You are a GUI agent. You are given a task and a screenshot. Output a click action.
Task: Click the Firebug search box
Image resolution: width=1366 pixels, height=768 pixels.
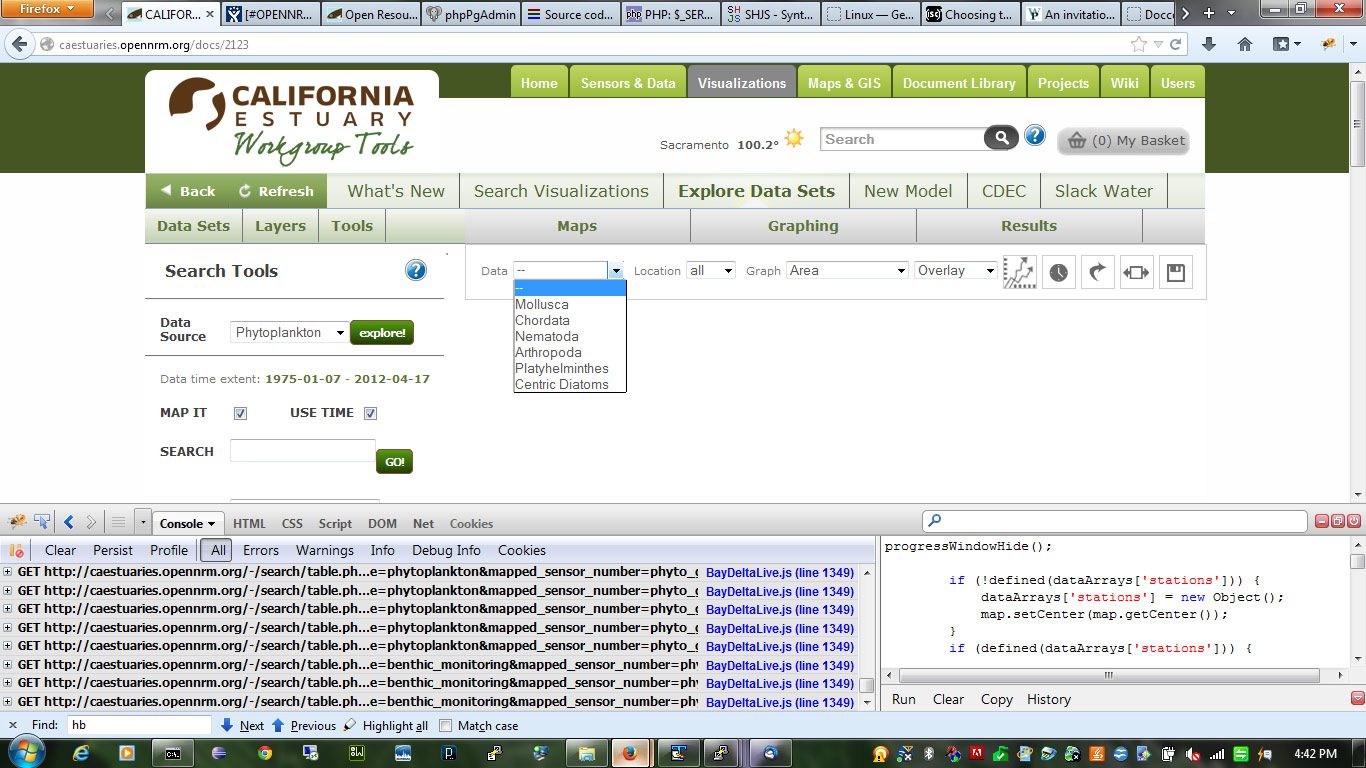click(1114, 521)
